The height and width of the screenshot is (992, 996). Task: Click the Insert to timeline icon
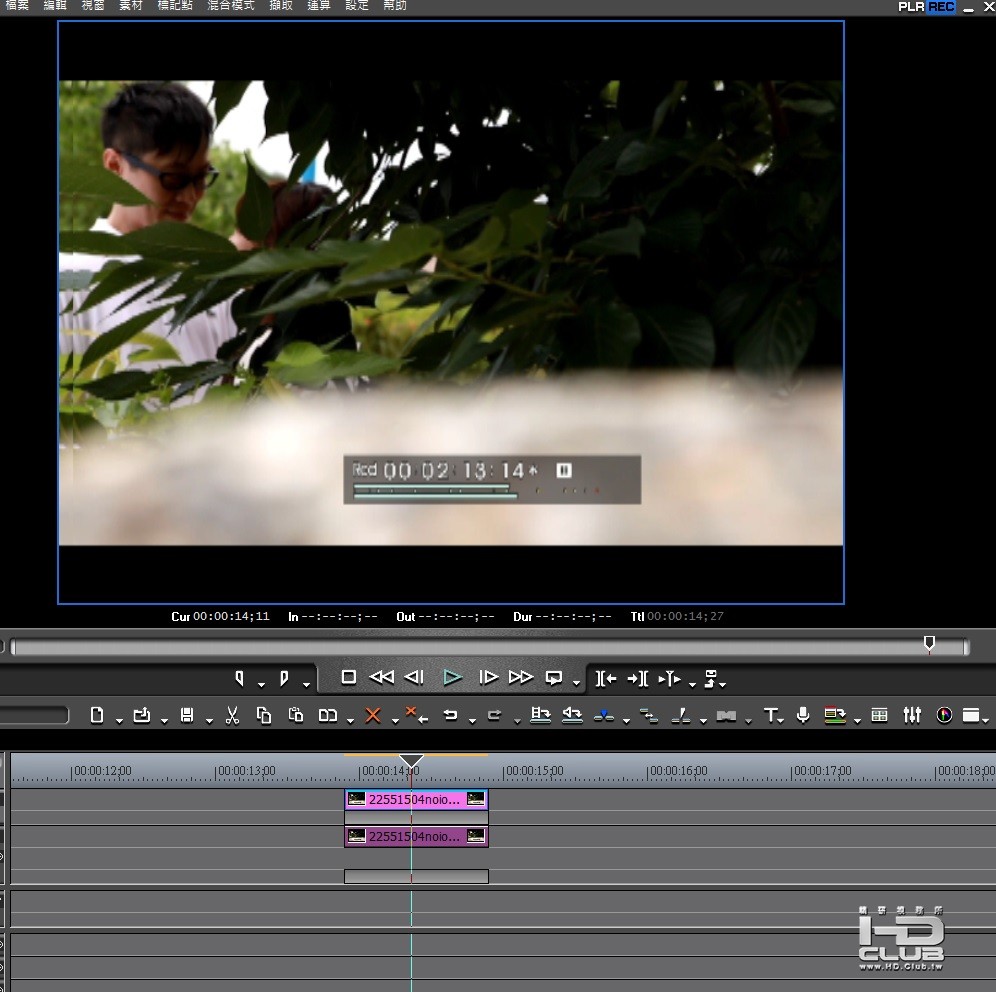(541, 715)
